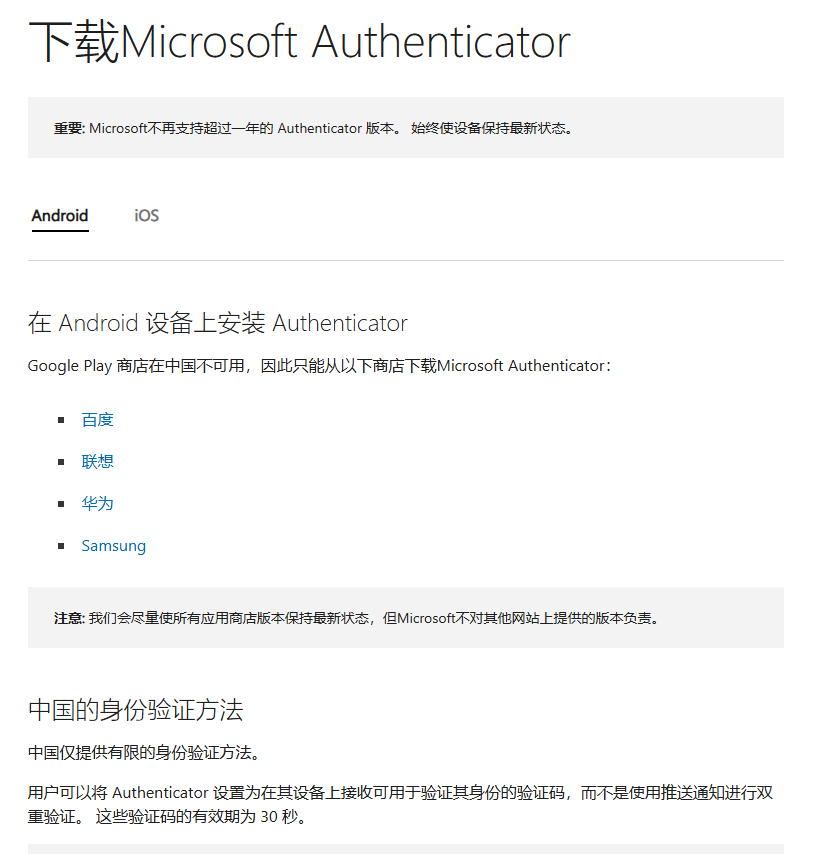The width and height of the screenshot is (817, 854).
Task: Click the bullet marker beside Samsung
Action: click(x=61, y=546)
